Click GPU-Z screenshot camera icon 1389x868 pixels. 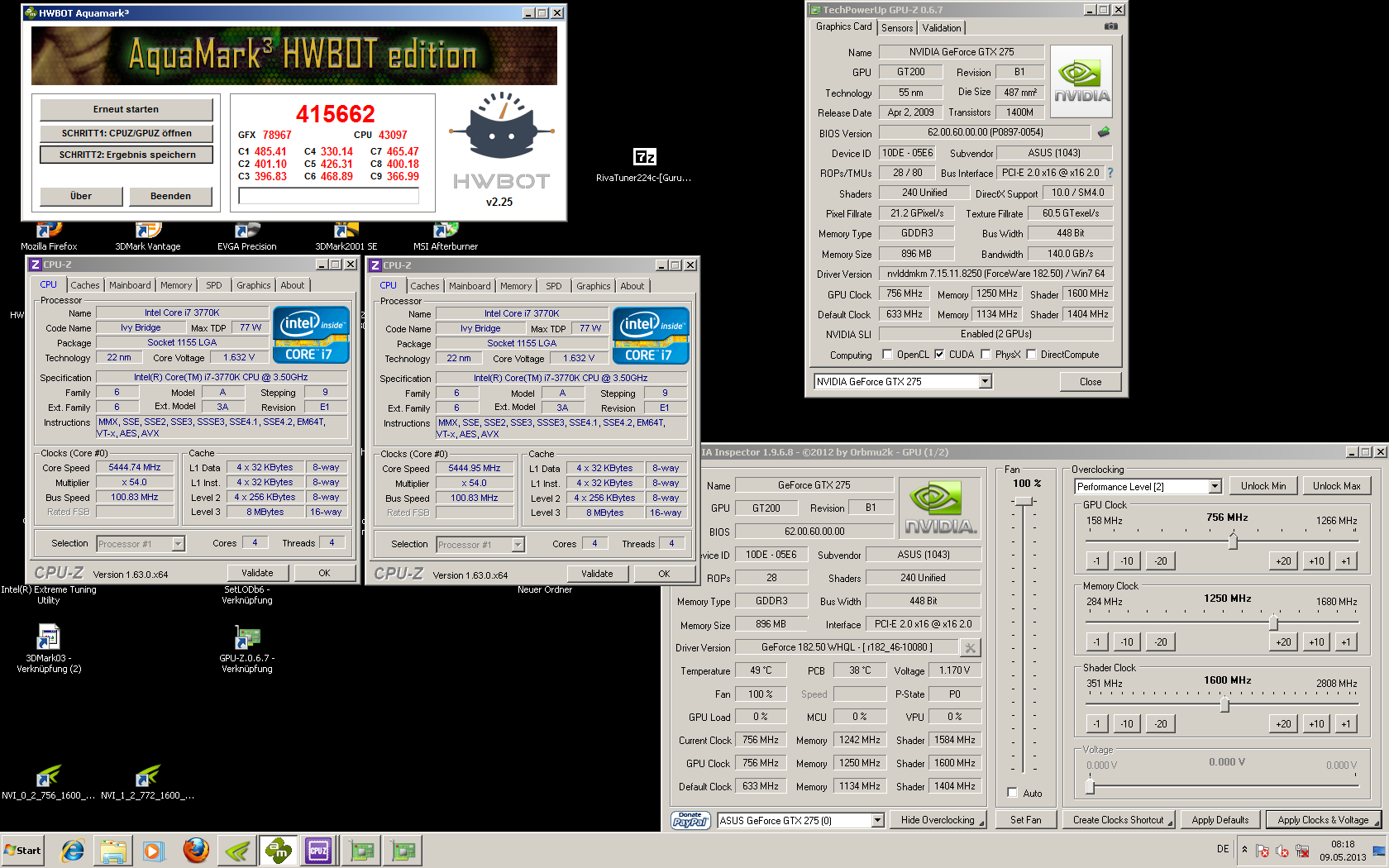[x=1111, y=26]
